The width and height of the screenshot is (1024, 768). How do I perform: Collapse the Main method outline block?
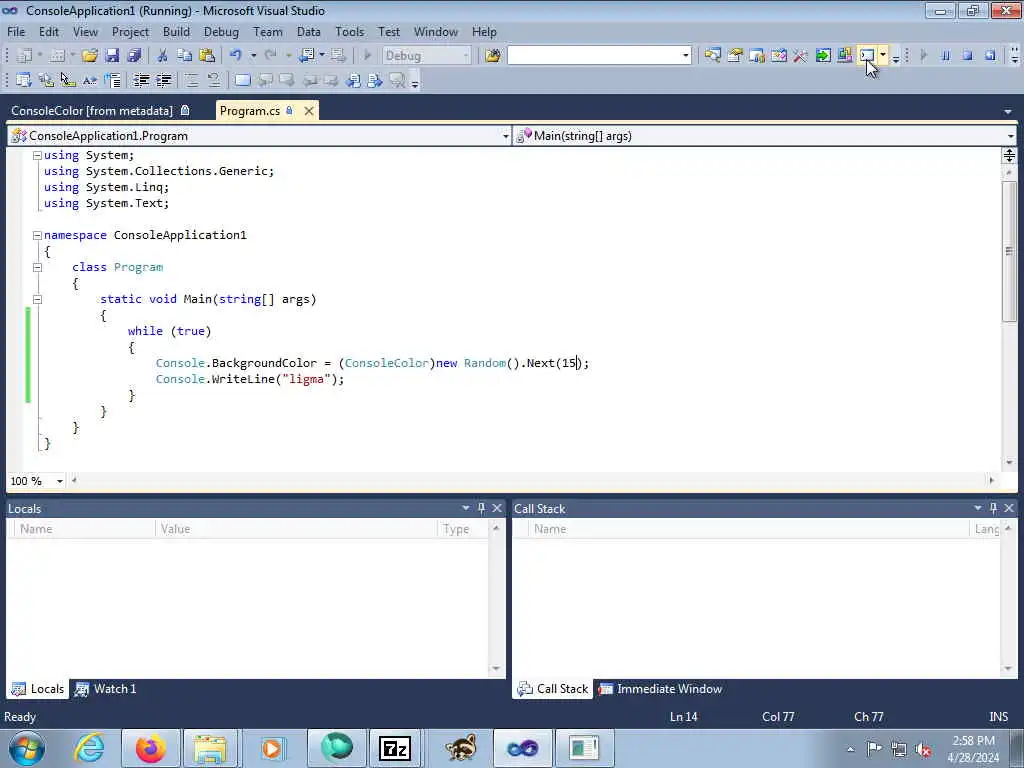[x=37, y=299]
